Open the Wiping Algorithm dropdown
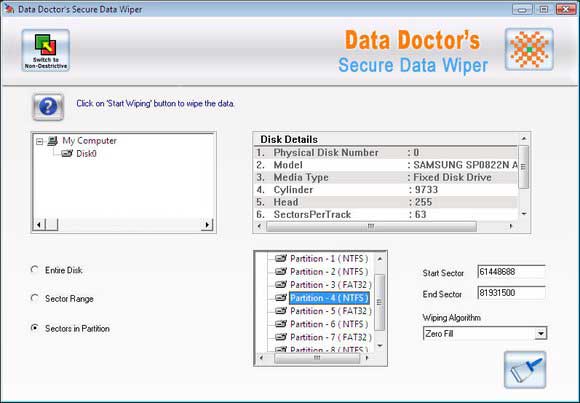 [540, 334]
